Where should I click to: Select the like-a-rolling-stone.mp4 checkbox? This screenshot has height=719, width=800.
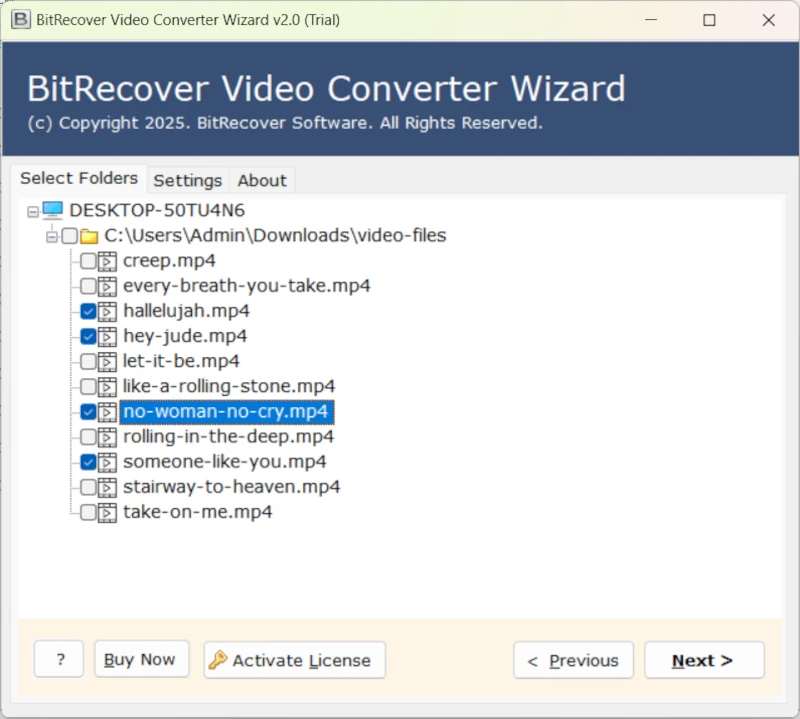point(88,386)
